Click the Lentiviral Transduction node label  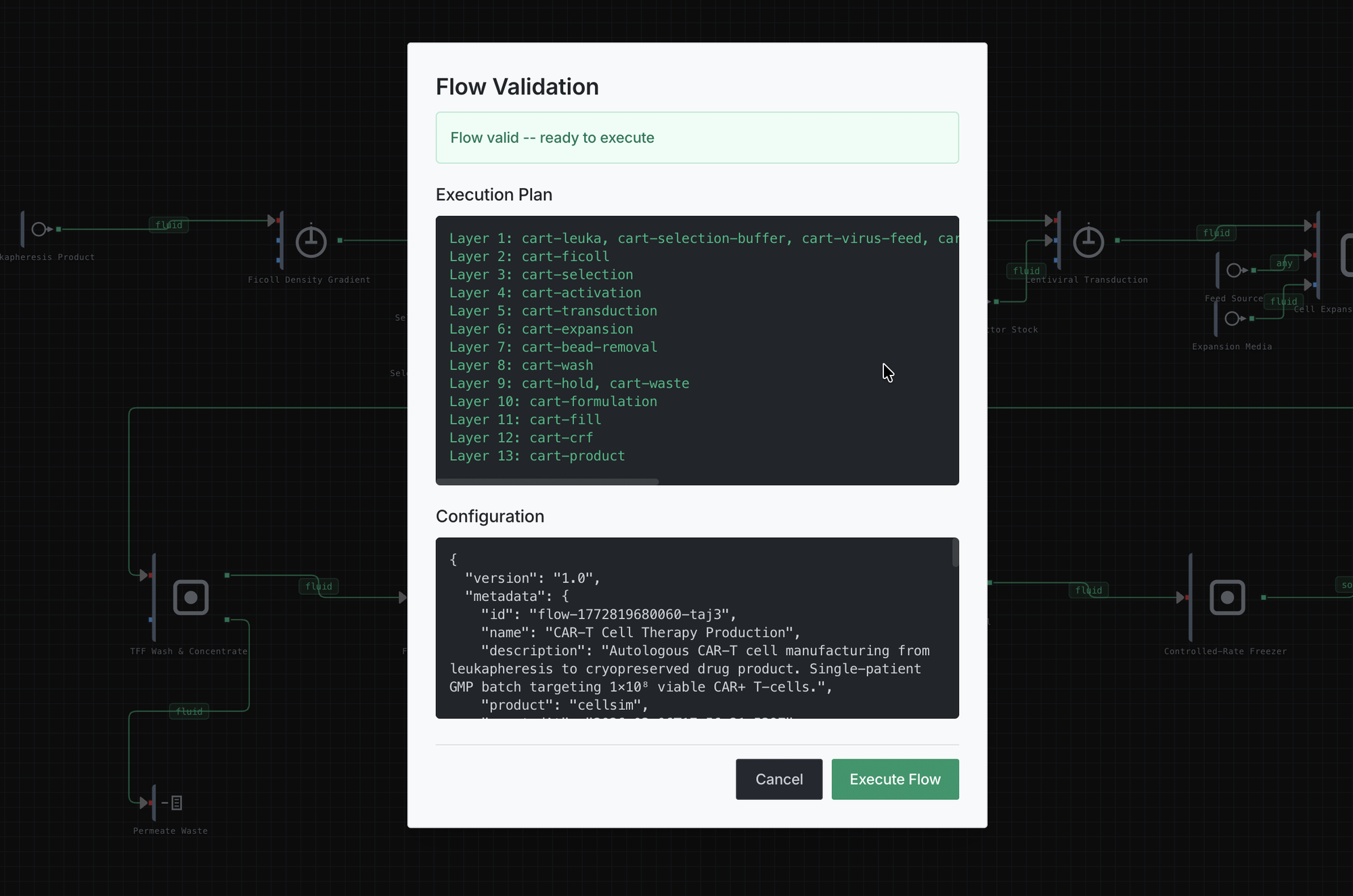(x=1086, y=280)
